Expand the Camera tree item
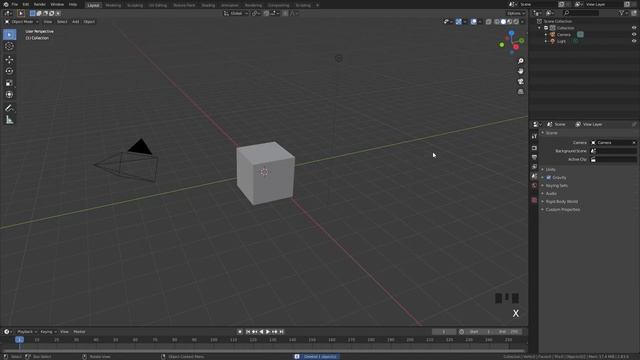640x360 pixels. (x=546, y=35)
